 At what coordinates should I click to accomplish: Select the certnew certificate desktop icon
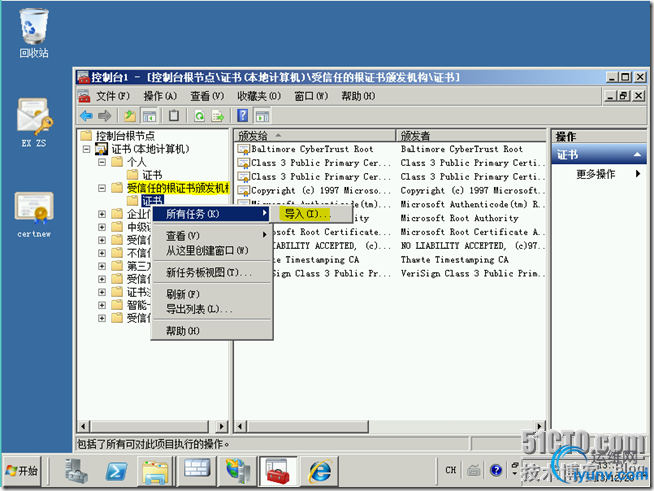[34, 214]
